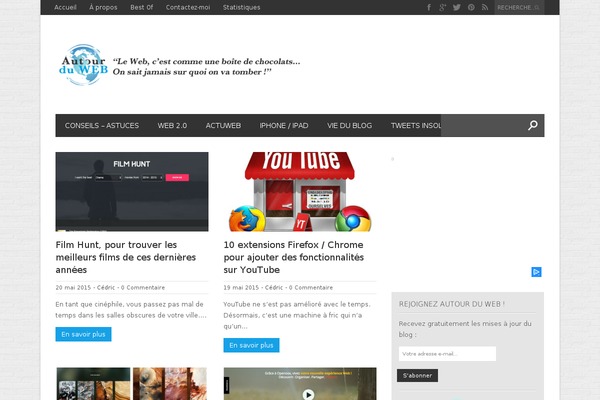This screenshot has height=400, width=600.
Task: Click author Cédric on the 19 mai post
Action: tap(274, 287)
